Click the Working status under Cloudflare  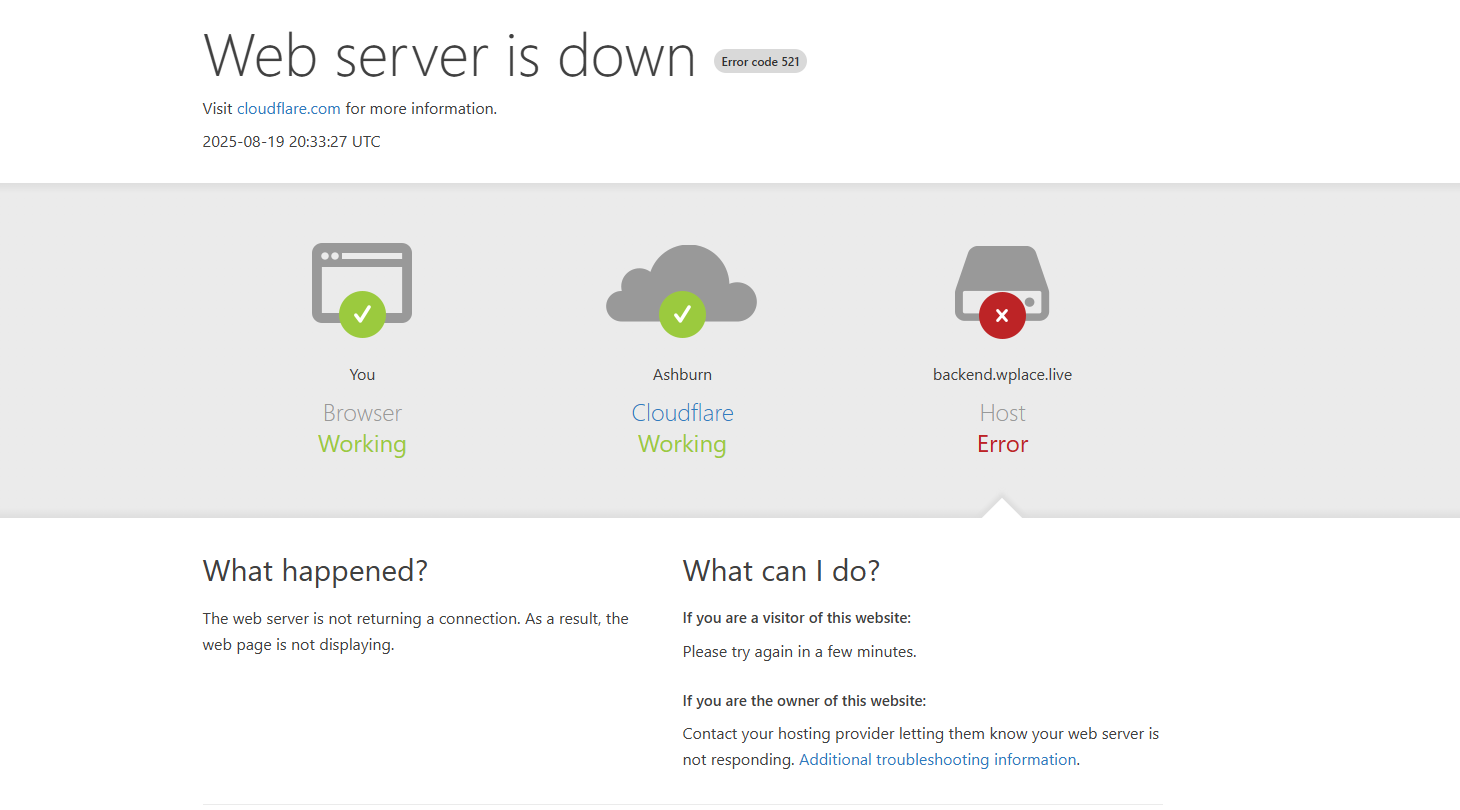point(682,444)
